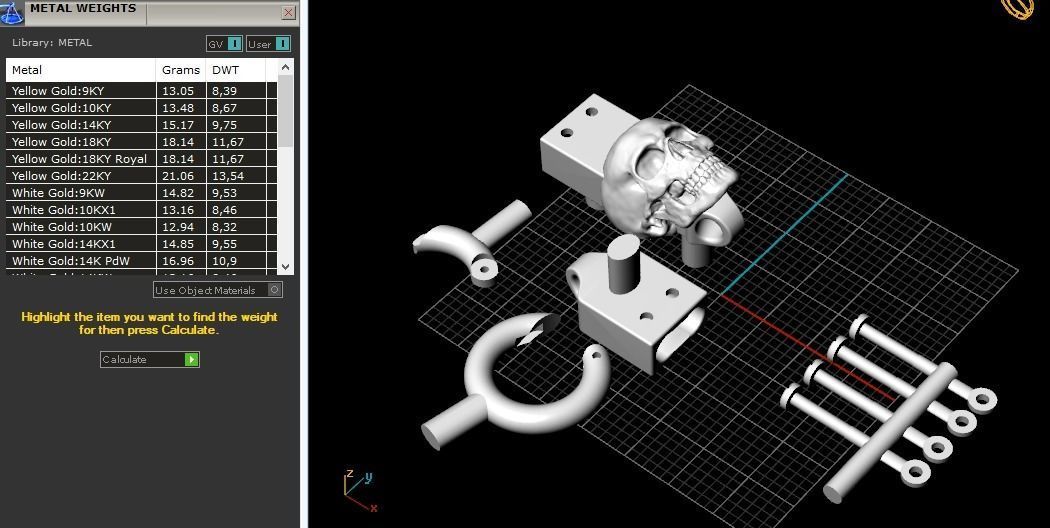Click the metal list scrollbar thumb
1050x528 pixels.
(x=286, y=111)
